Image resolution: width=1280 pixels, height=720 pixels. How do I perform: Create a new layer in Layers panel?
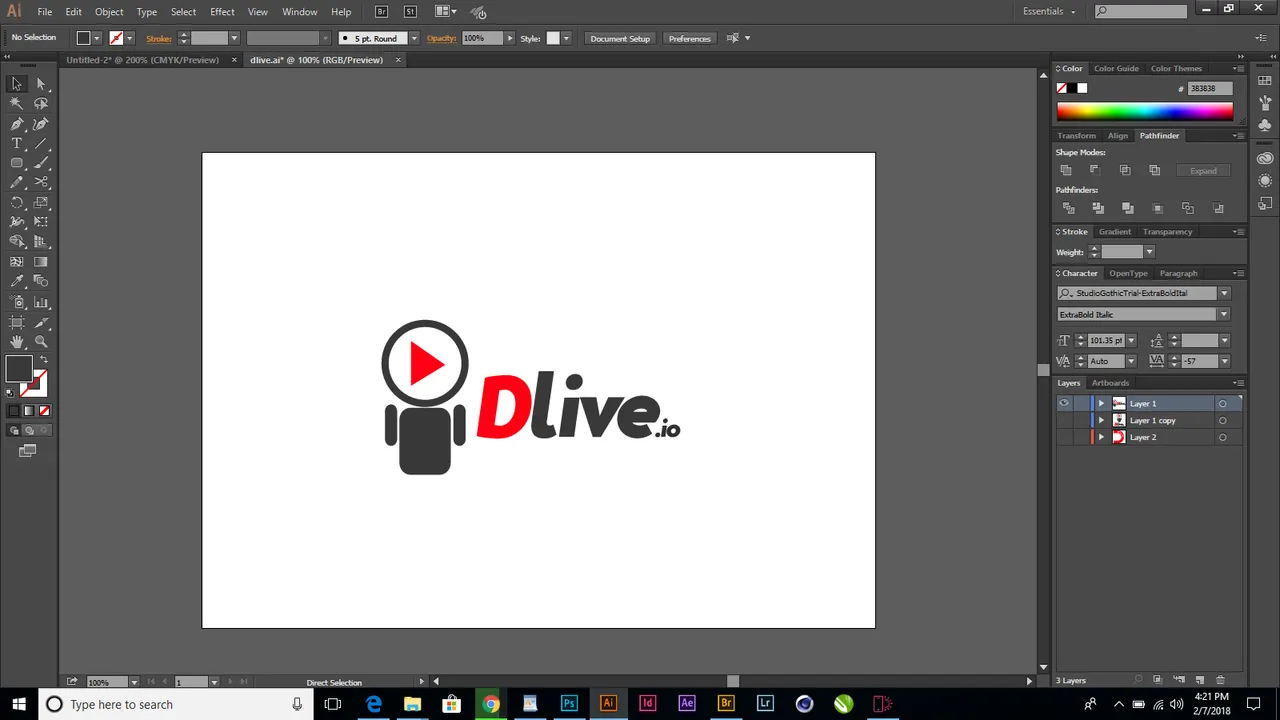point(1200,680)
